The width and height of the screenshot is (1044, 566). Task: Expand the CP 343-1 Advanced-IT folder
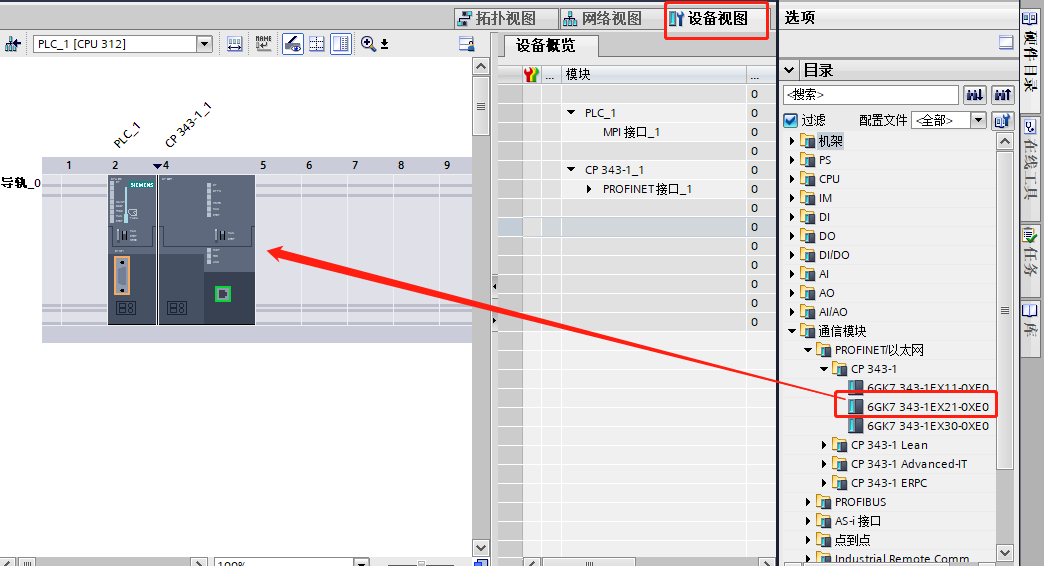coord(824,463)
